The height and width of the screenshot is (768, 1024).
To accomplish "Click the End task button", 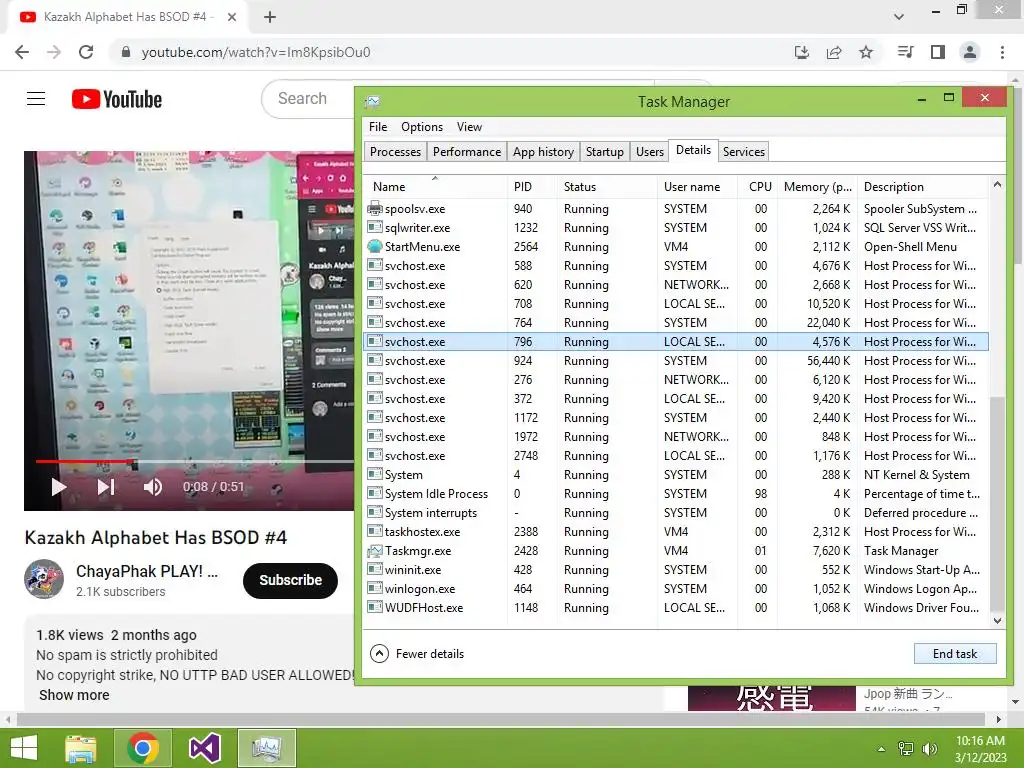I will 955,654.
